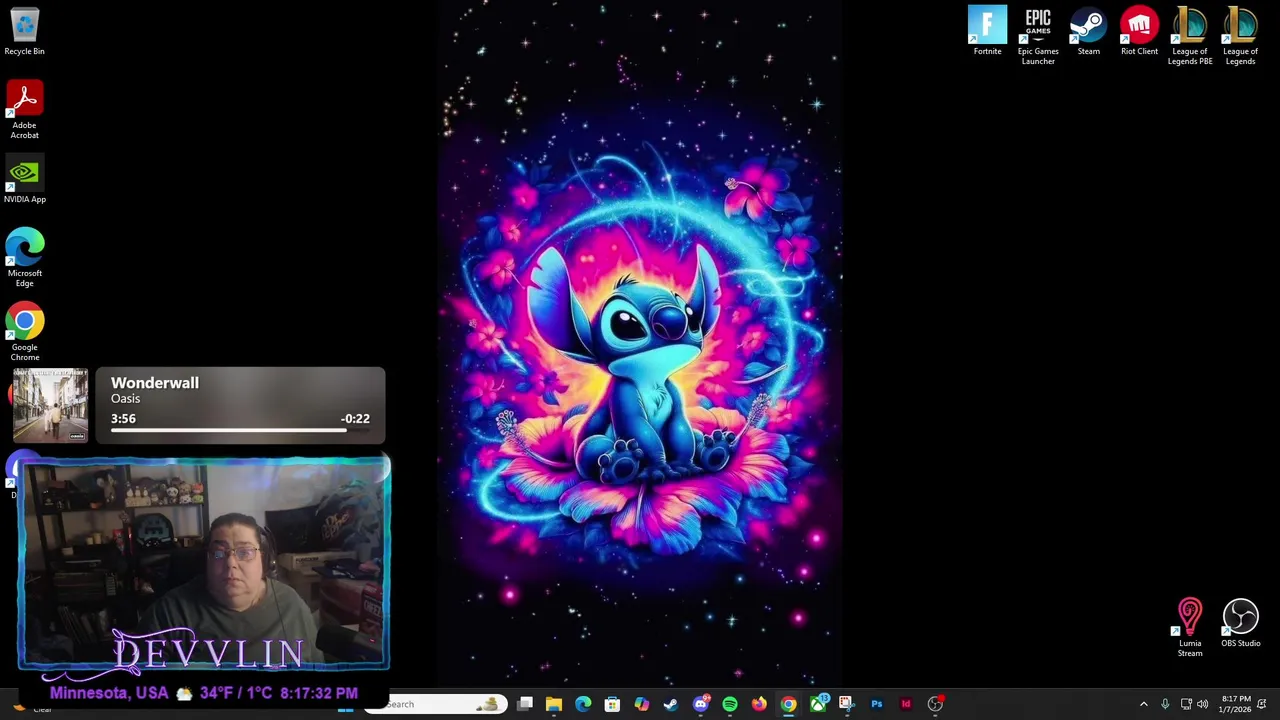Open InDesign from the taskbar

point(906,704)
